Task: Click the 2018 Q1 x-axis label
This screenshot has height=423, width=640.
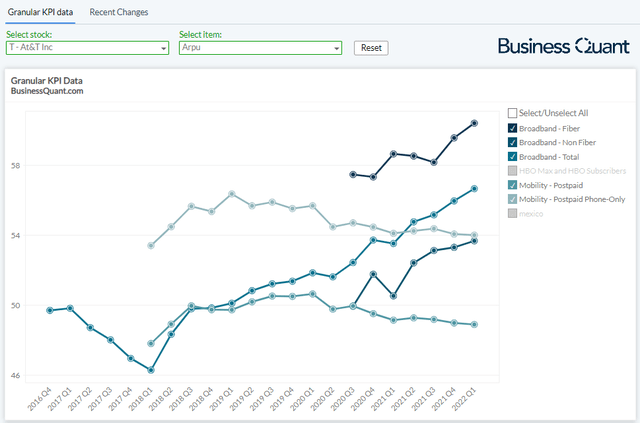Action: click(x=141, y=399)
